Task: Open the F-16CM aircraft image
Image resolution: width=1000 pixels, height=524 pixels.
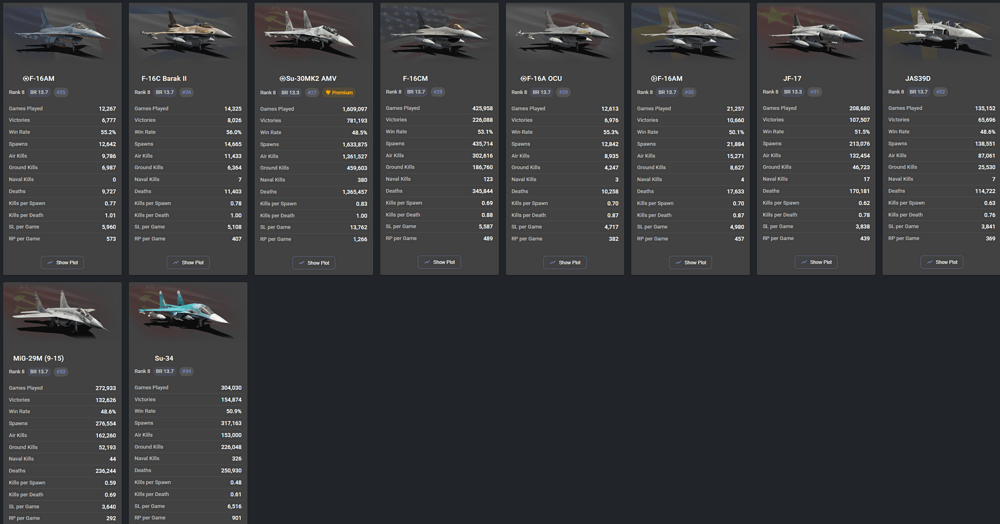Action: pyautogui.click(x=439, y=32)
